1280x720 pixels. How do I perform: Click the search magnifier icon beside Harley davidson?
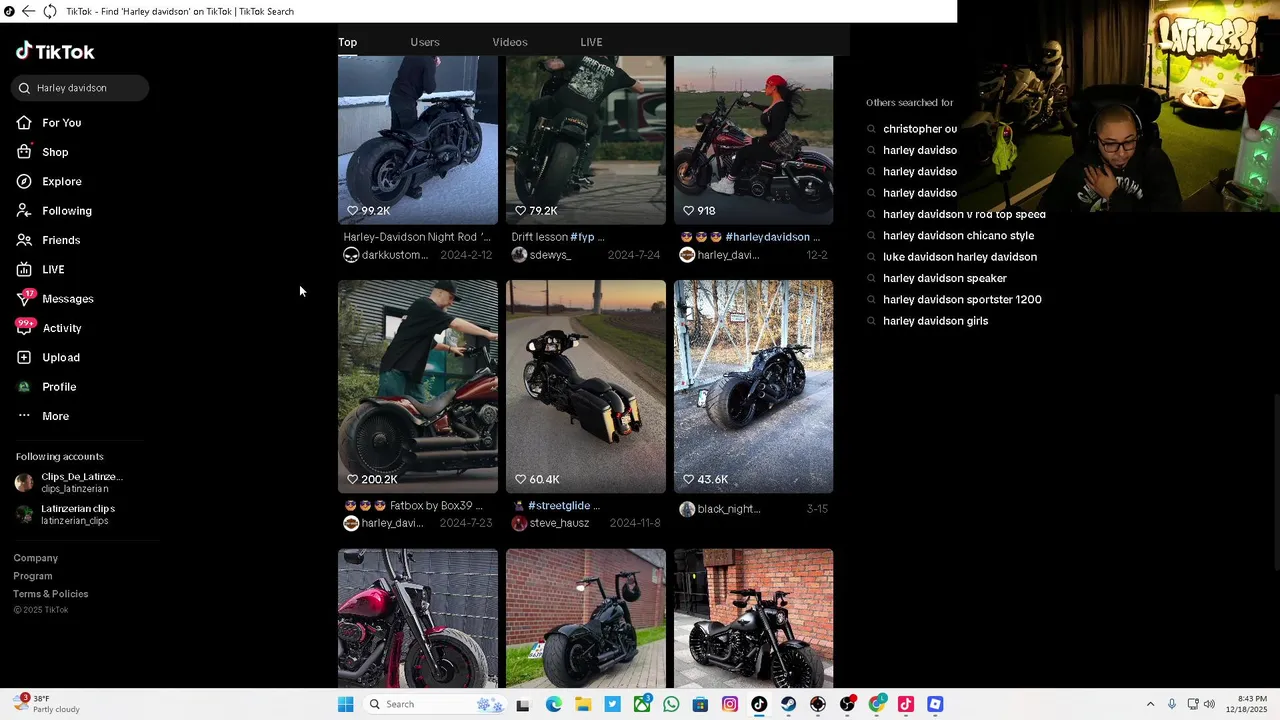click(24, 88)
